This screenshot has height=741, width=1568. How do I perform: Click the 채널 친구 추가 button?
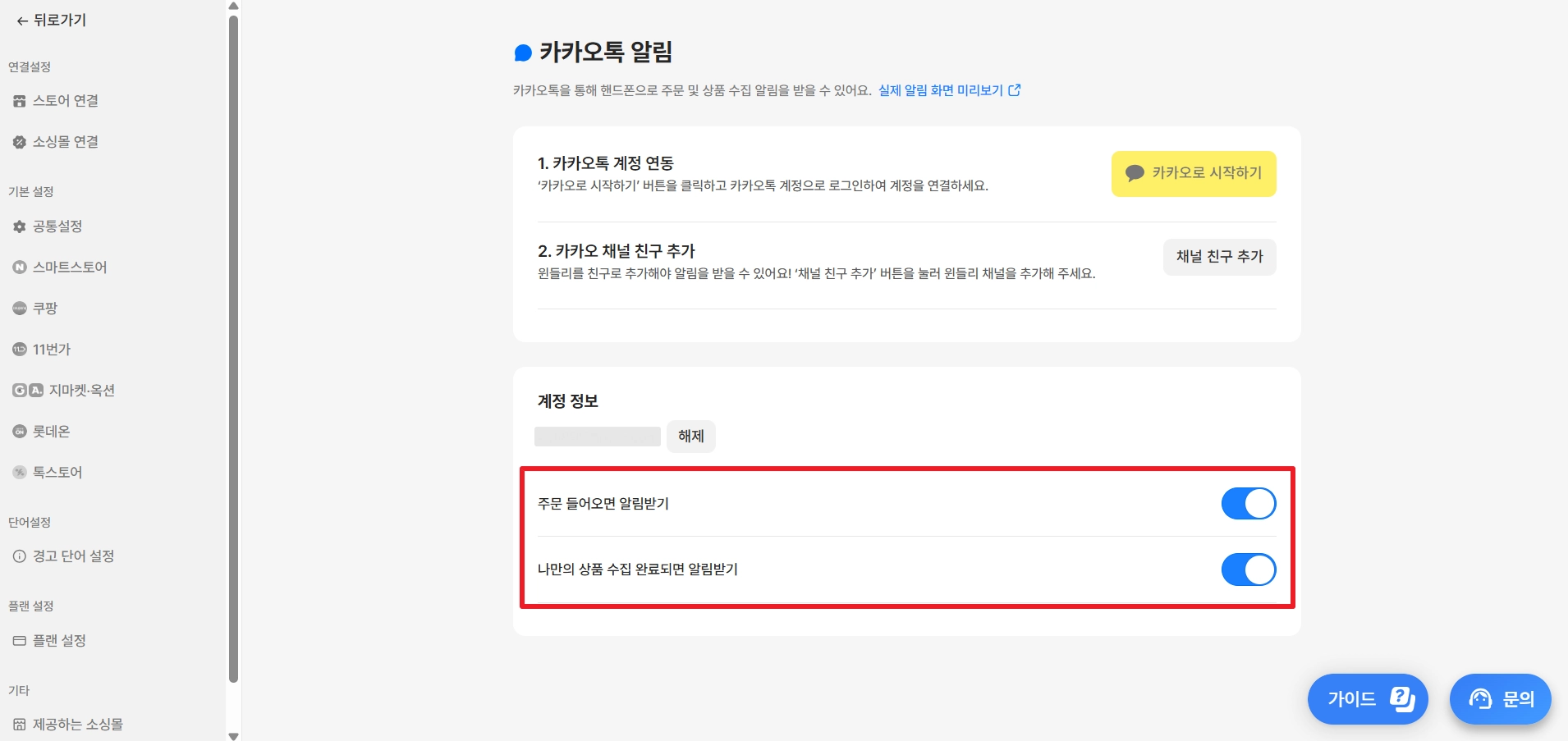tap(1220, 257)
